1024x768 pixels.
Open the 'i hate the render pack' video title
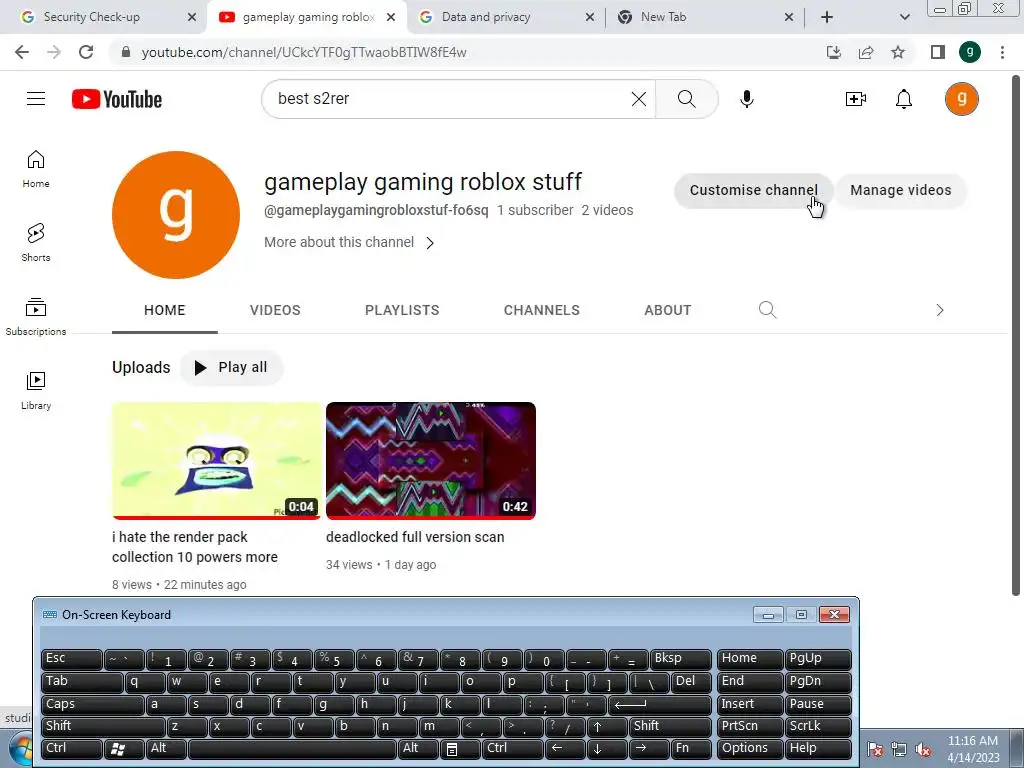point(195,547)
